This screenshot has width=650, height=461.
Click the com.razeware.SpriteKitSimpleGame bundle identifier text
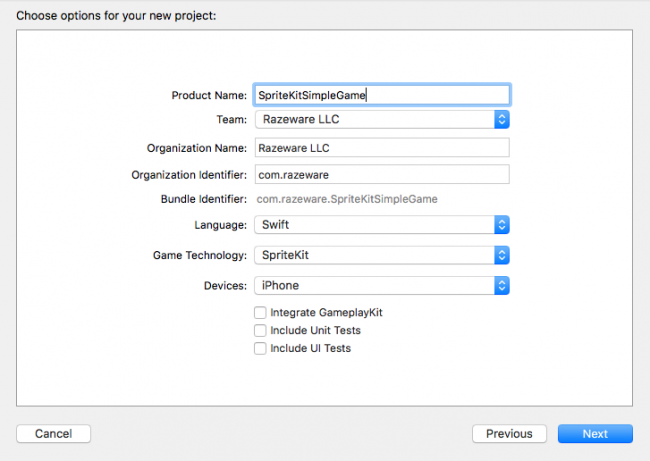point(347,199)
